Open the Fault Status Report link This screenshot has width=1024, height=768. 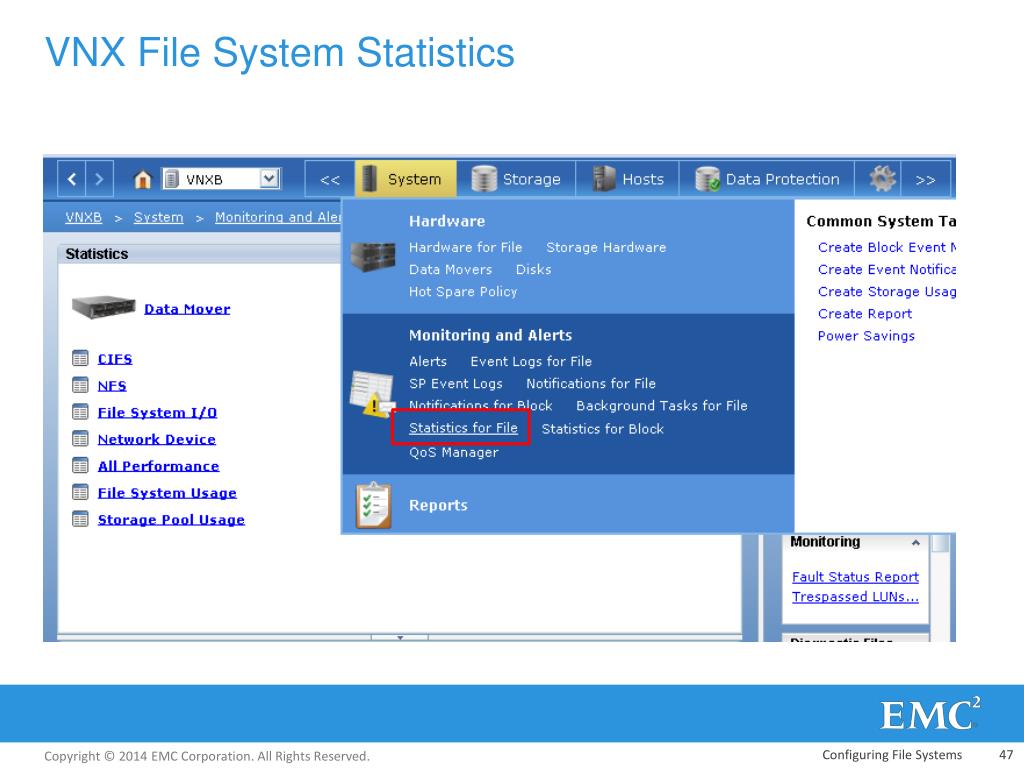(x=856, y=577)
